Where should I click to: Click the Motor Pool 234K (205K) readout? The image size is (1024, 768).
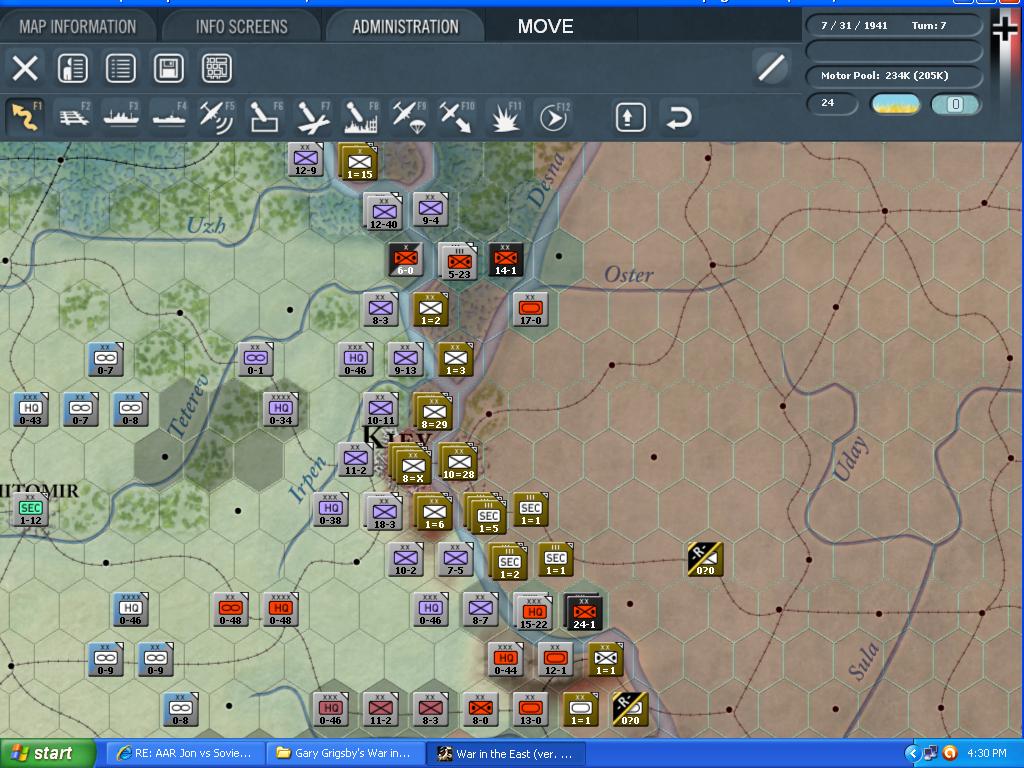[894, 76]
